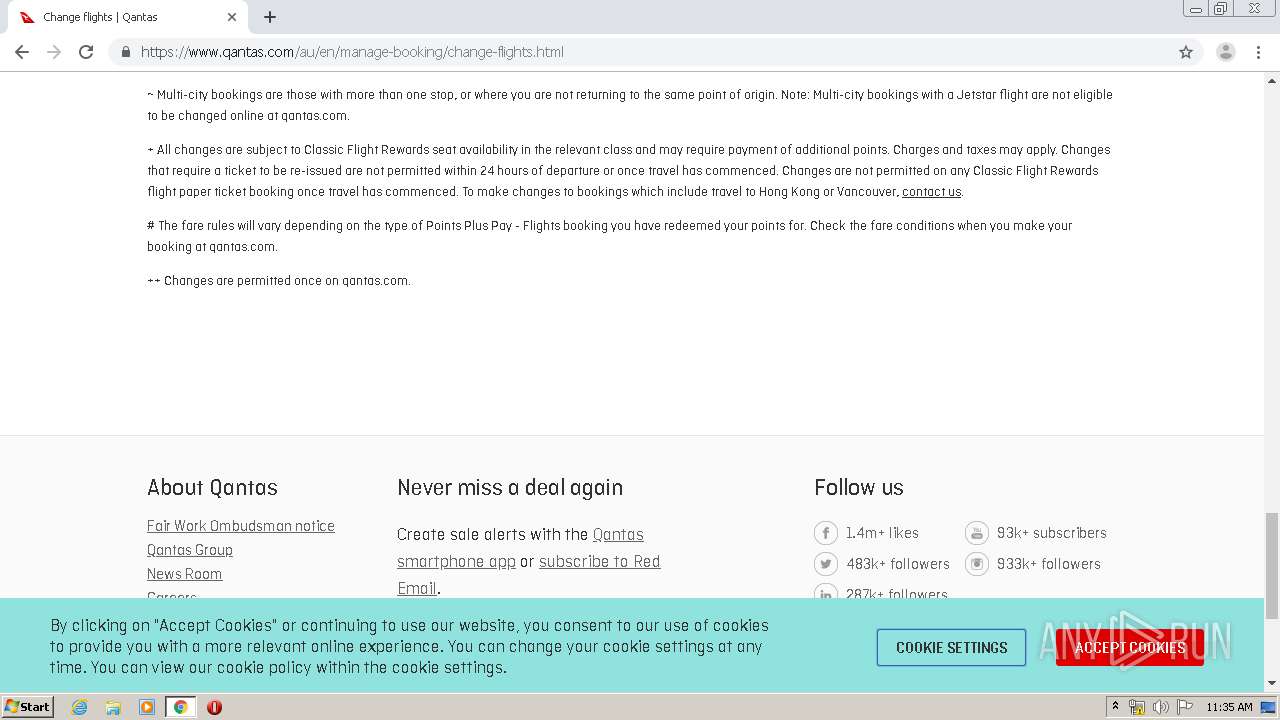Click subscribe to Red Email link
This screenshot has height=720, width=1280.
(x=529, y=575)
